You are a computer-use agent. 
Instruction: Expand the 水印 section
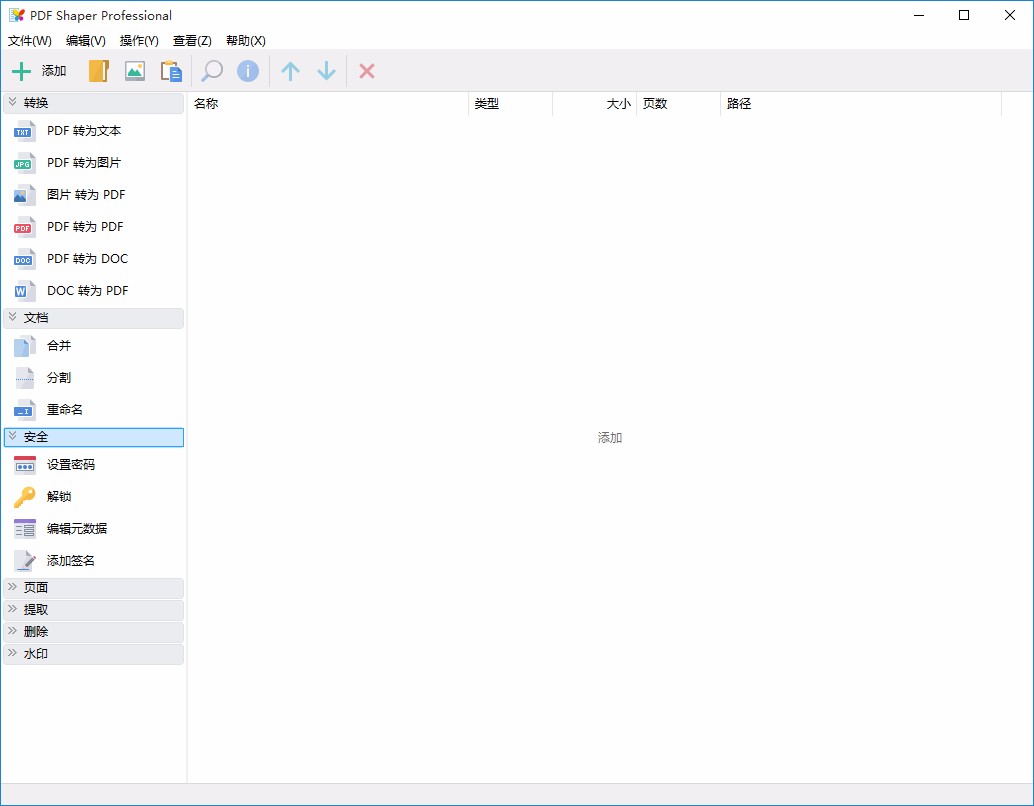[x=34, y=653]
